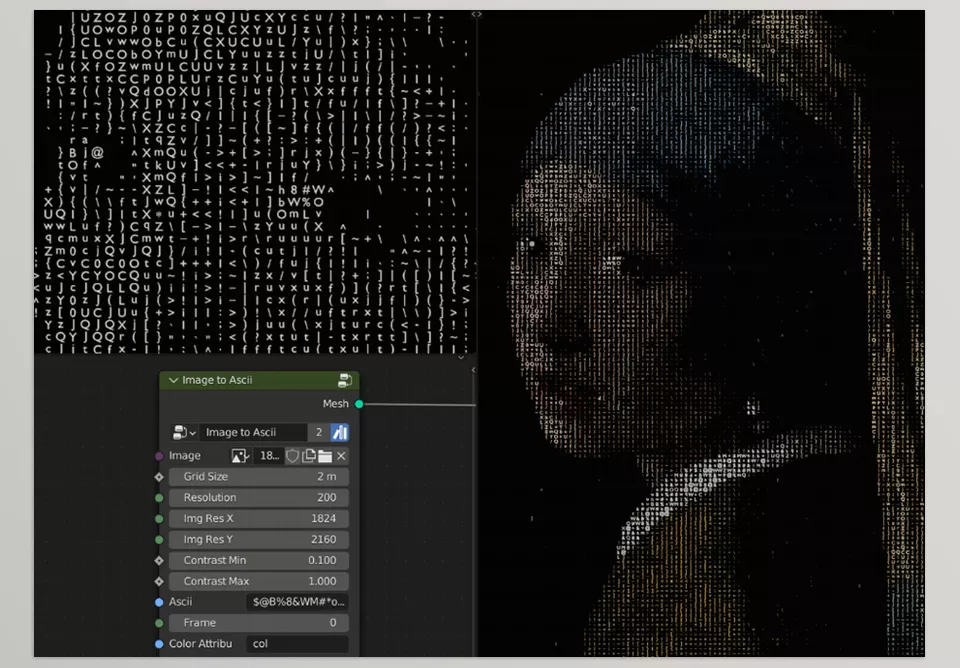Click the Grid Size diamond socket
The height and width of the screenshot is (668, 960).
point(159,477)
